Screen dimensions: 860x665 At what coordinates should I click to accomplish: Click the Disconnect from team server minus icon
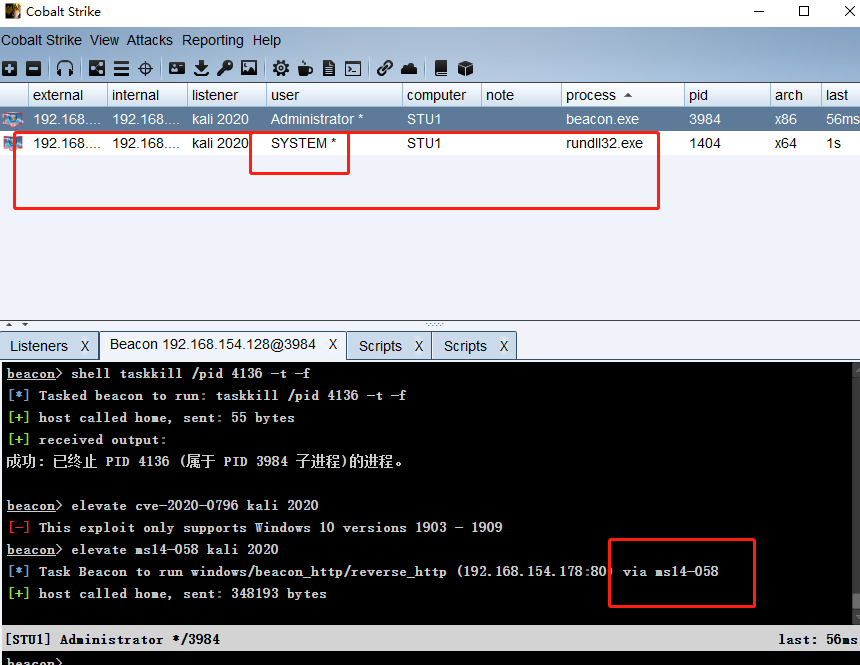(33, 69)
